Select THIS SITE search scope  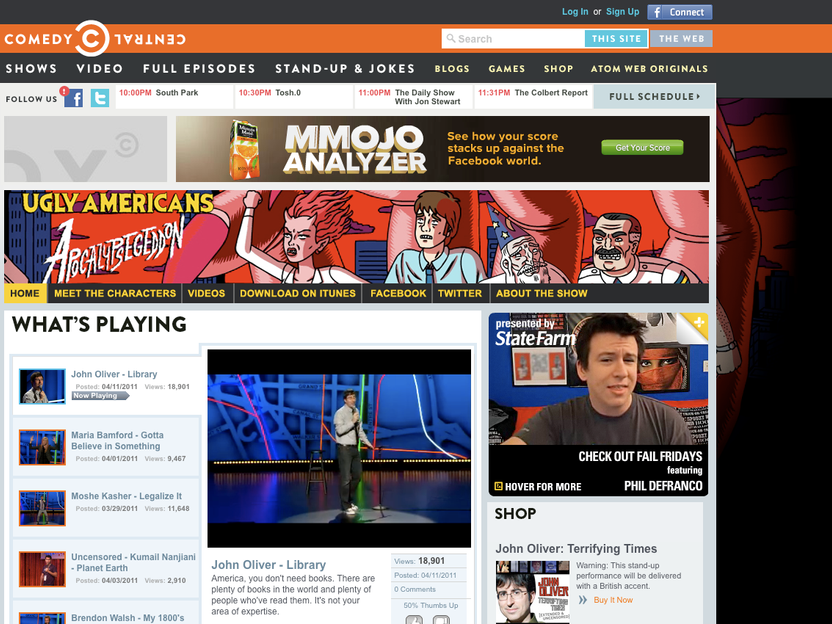pos(616,39)
